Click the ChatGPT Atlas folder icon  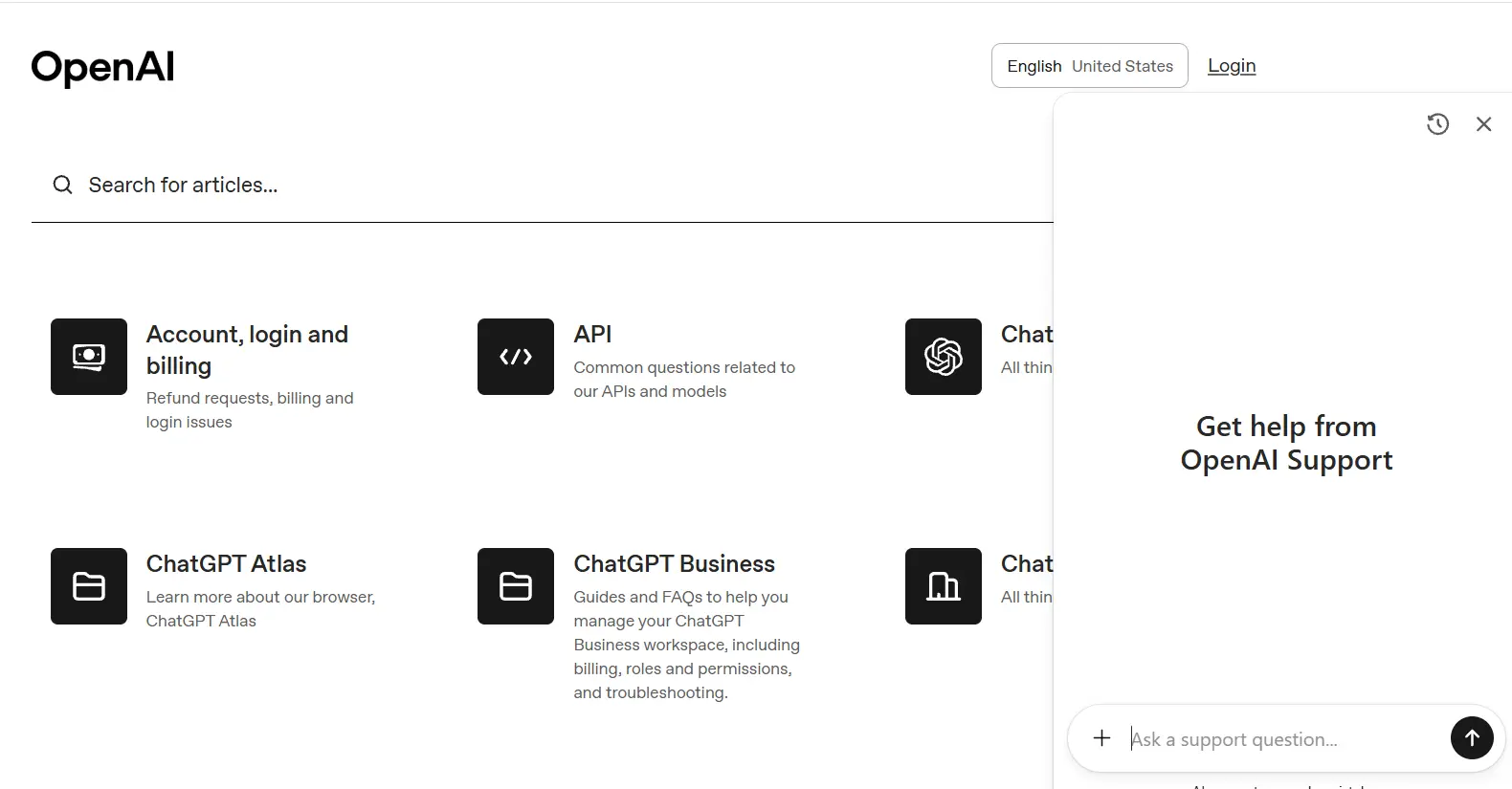point(89,586)
